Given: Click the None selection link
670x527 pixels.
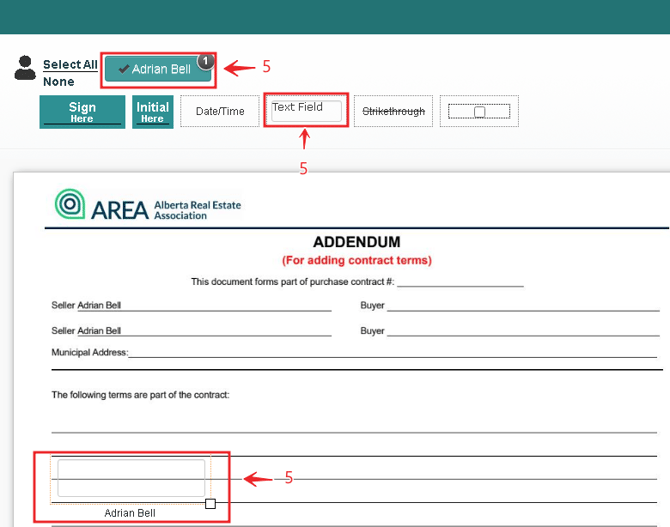Looking at the screenshot, I should pos(58,82).
